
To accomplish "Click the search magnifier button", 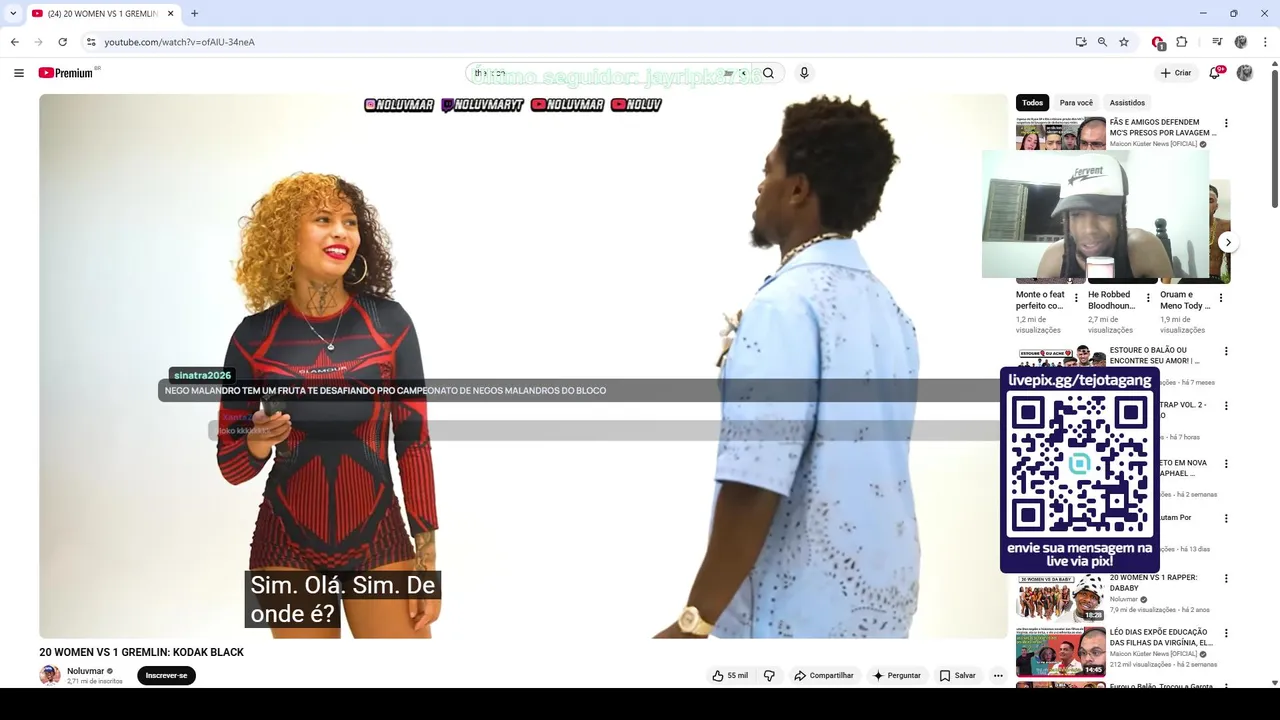I will coord(768,73).
